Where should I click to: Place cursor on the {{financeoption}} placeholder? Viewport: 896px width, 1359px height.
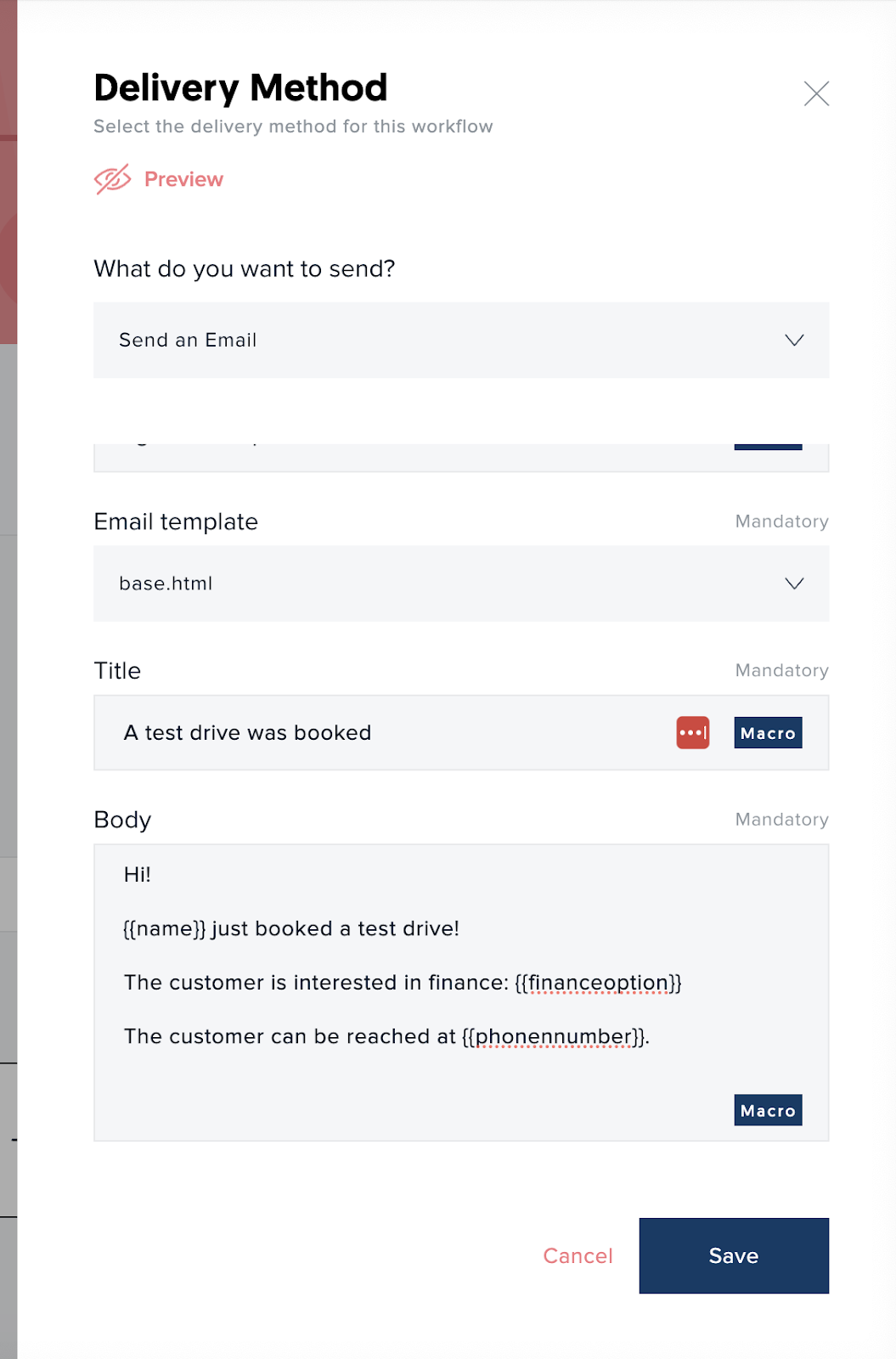point(598,983)
